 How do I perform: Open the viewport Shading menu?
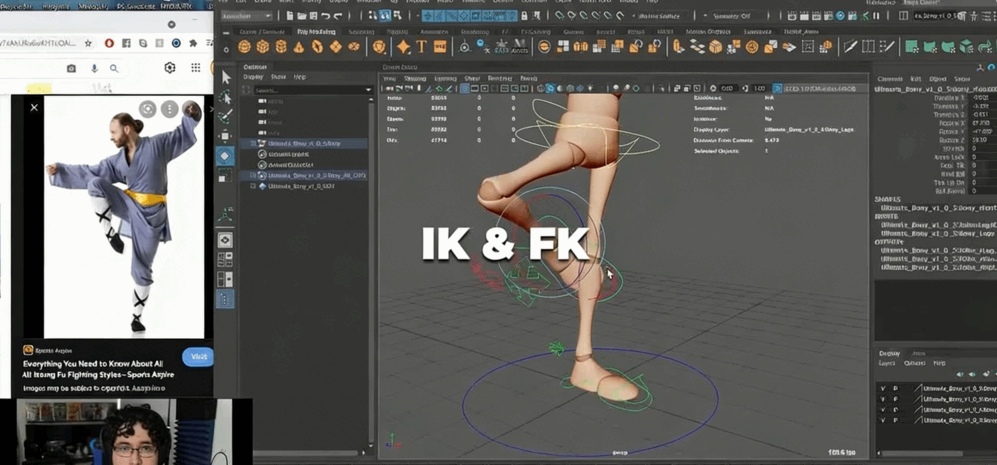414,78
